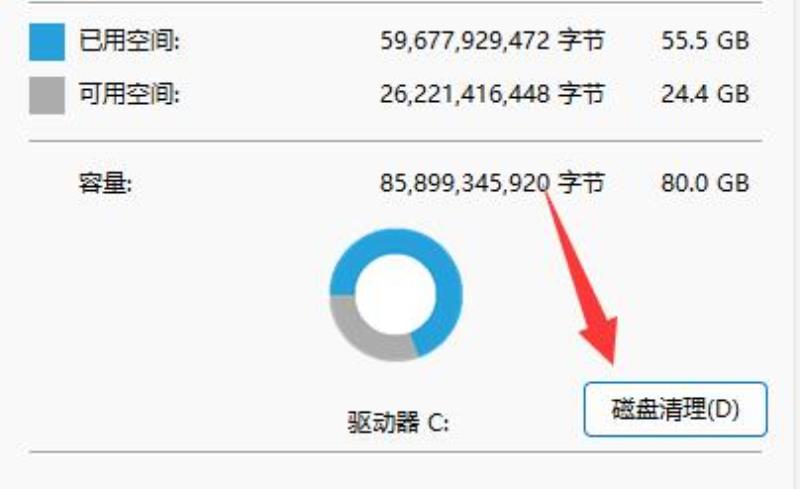The image size is (800, 489).
Task: Click the 24.4 GB free size
Action: click(705, 94)
